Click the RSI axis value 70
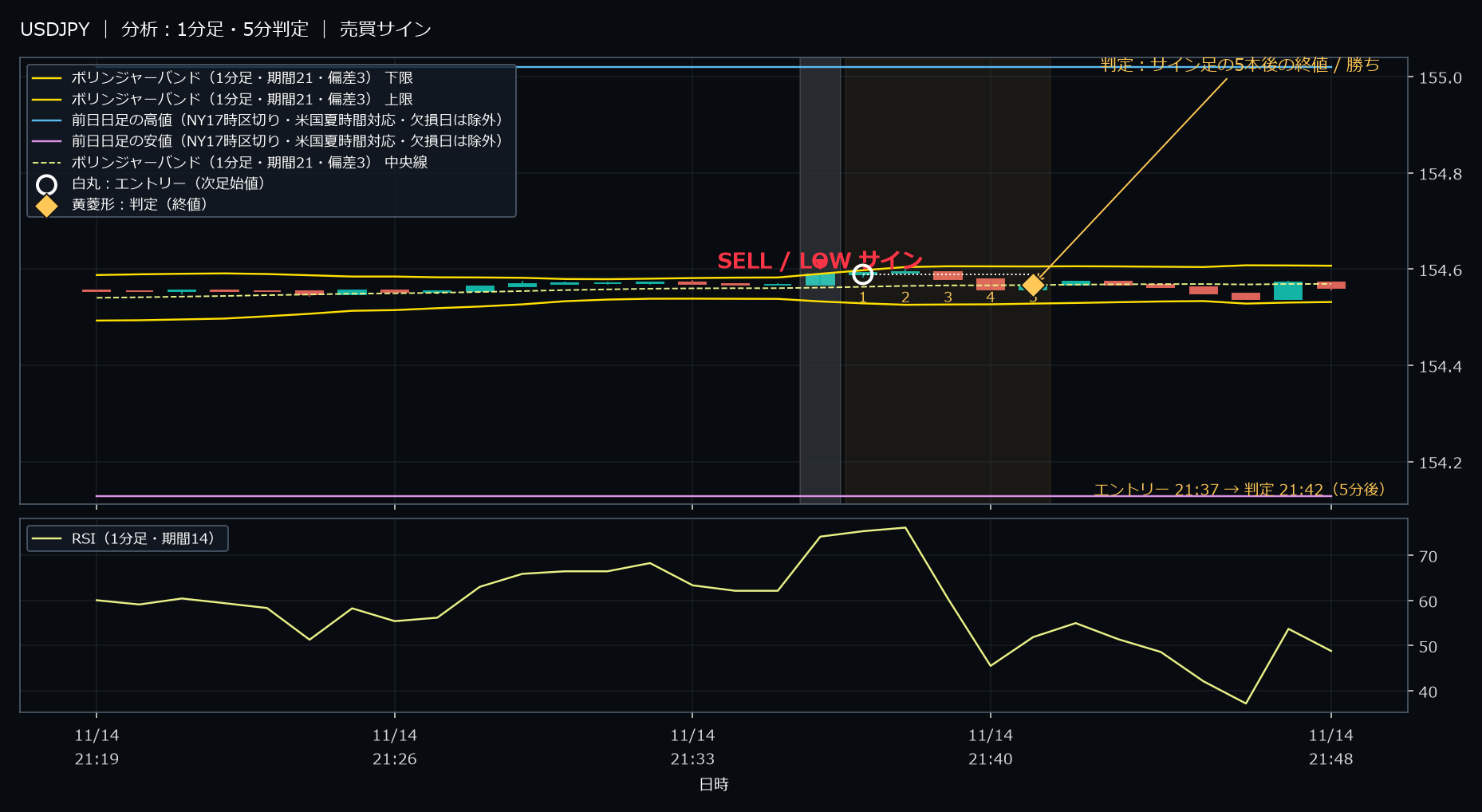The image size is (1482, 812). coord(1428,557)
